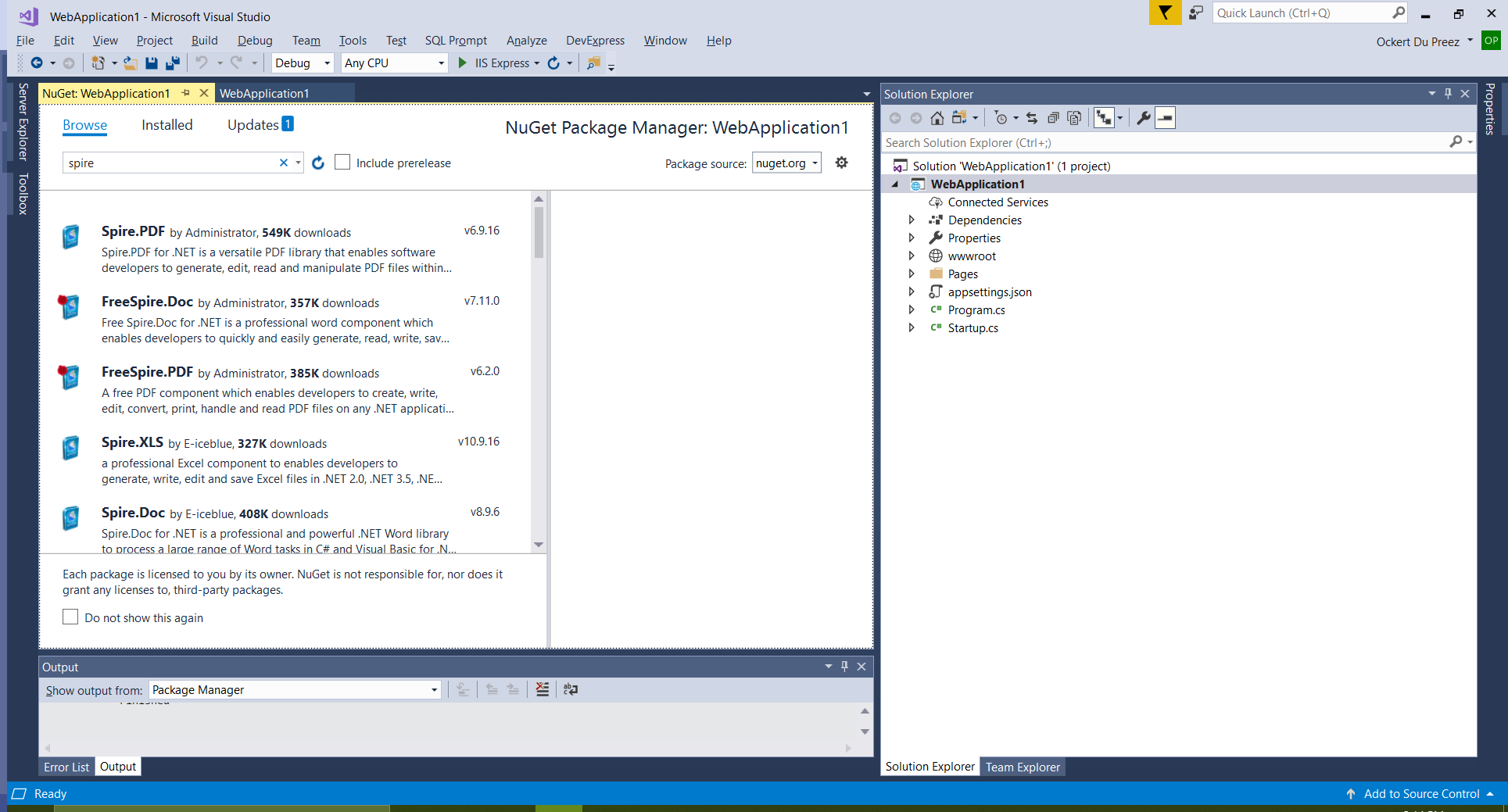This screenshot has height=812, width=1508.
Task: Select the WebApplication1 document tab
Action: coord(264,93)
